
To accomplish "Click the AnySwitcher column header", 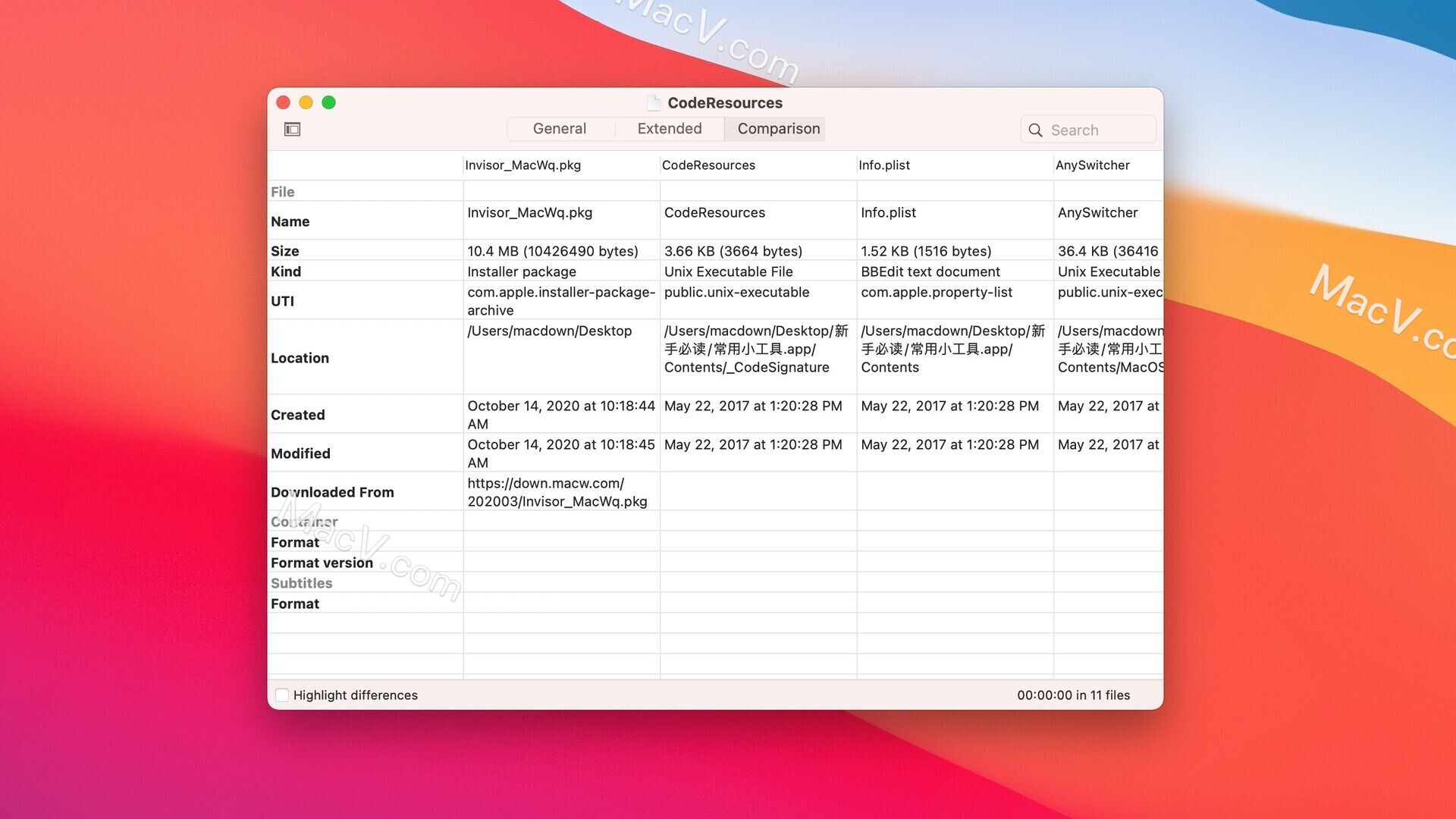I will pos(1092,165).
